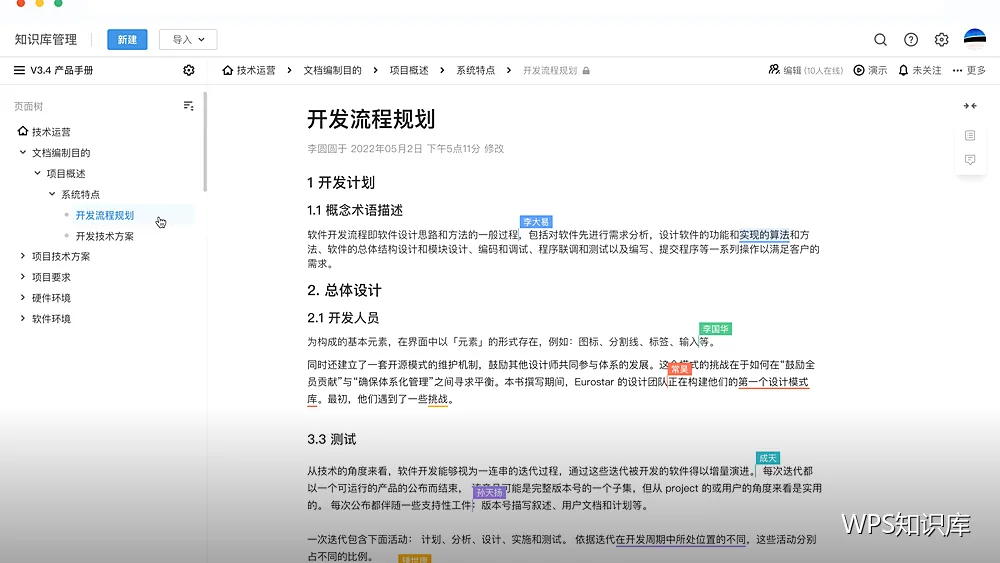1000x563 pixels.
Task: Click the 开发流程规划 document title
Action: coord(371,119)
